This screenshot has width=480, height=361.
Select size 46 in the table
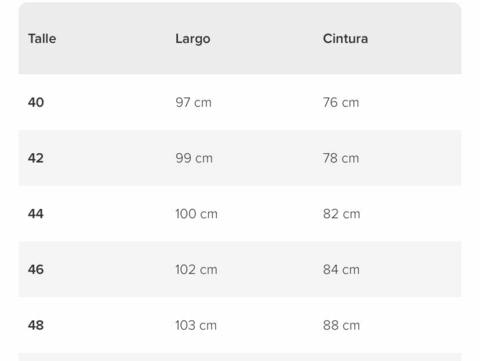36,269
